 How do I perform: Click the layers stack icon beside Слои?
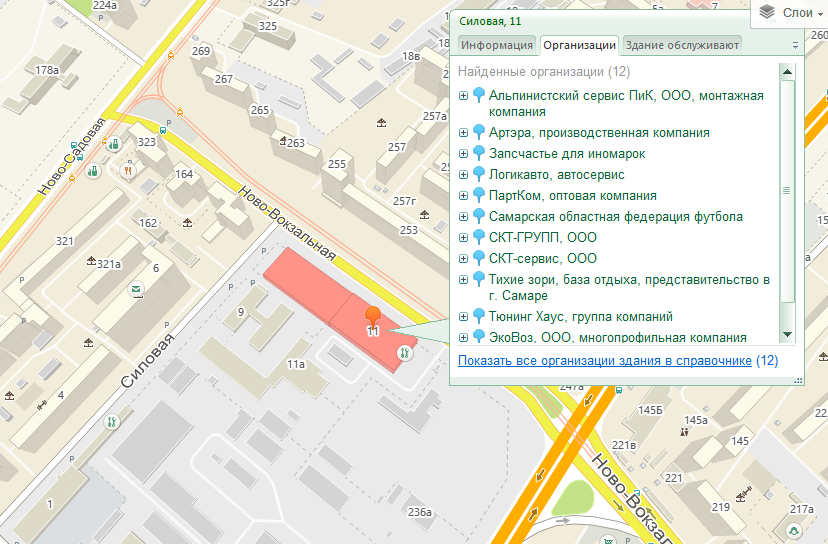767,12
